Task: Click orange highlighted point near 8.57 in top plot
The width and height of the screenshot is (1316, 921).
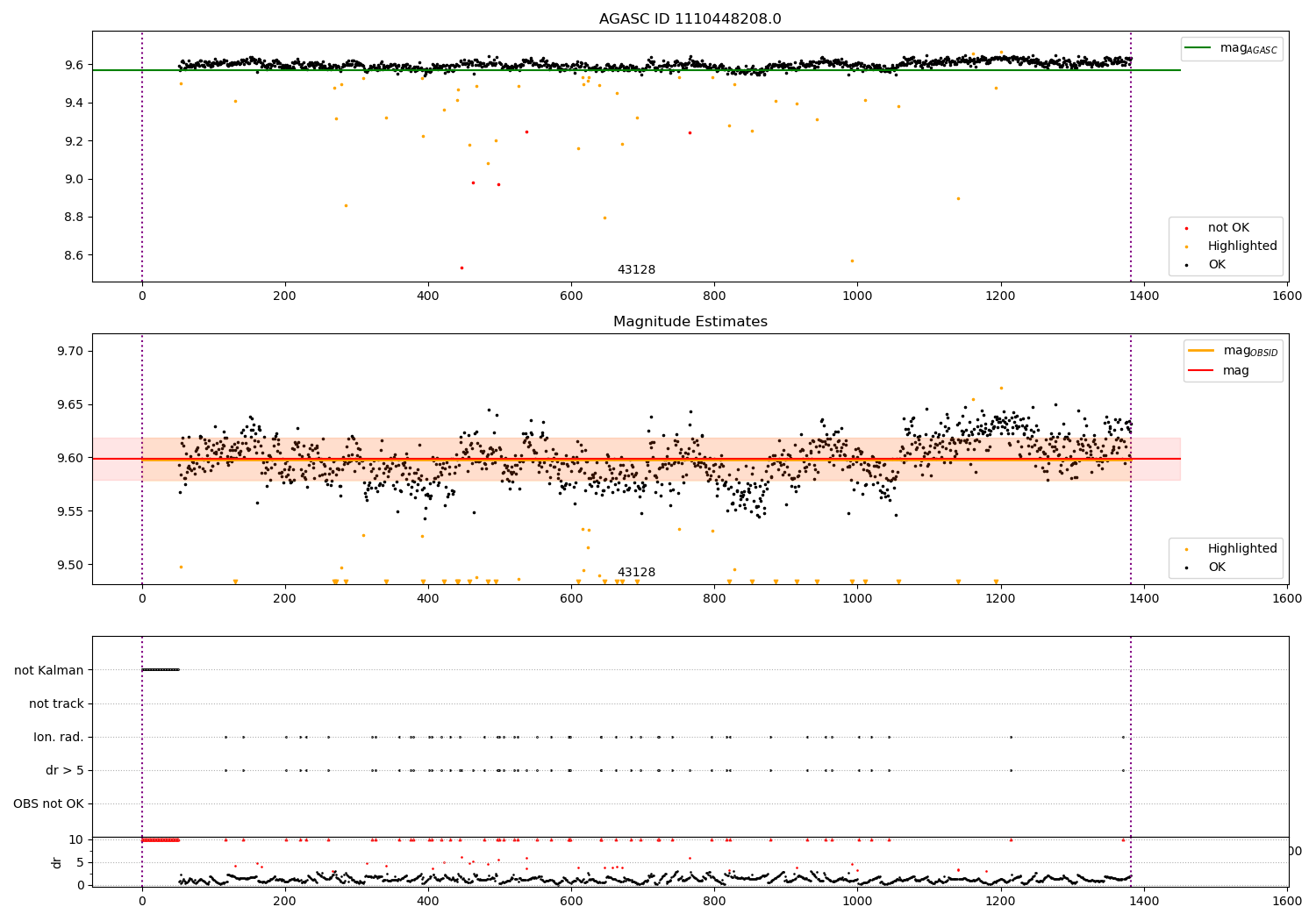Action: coord(852,261)
